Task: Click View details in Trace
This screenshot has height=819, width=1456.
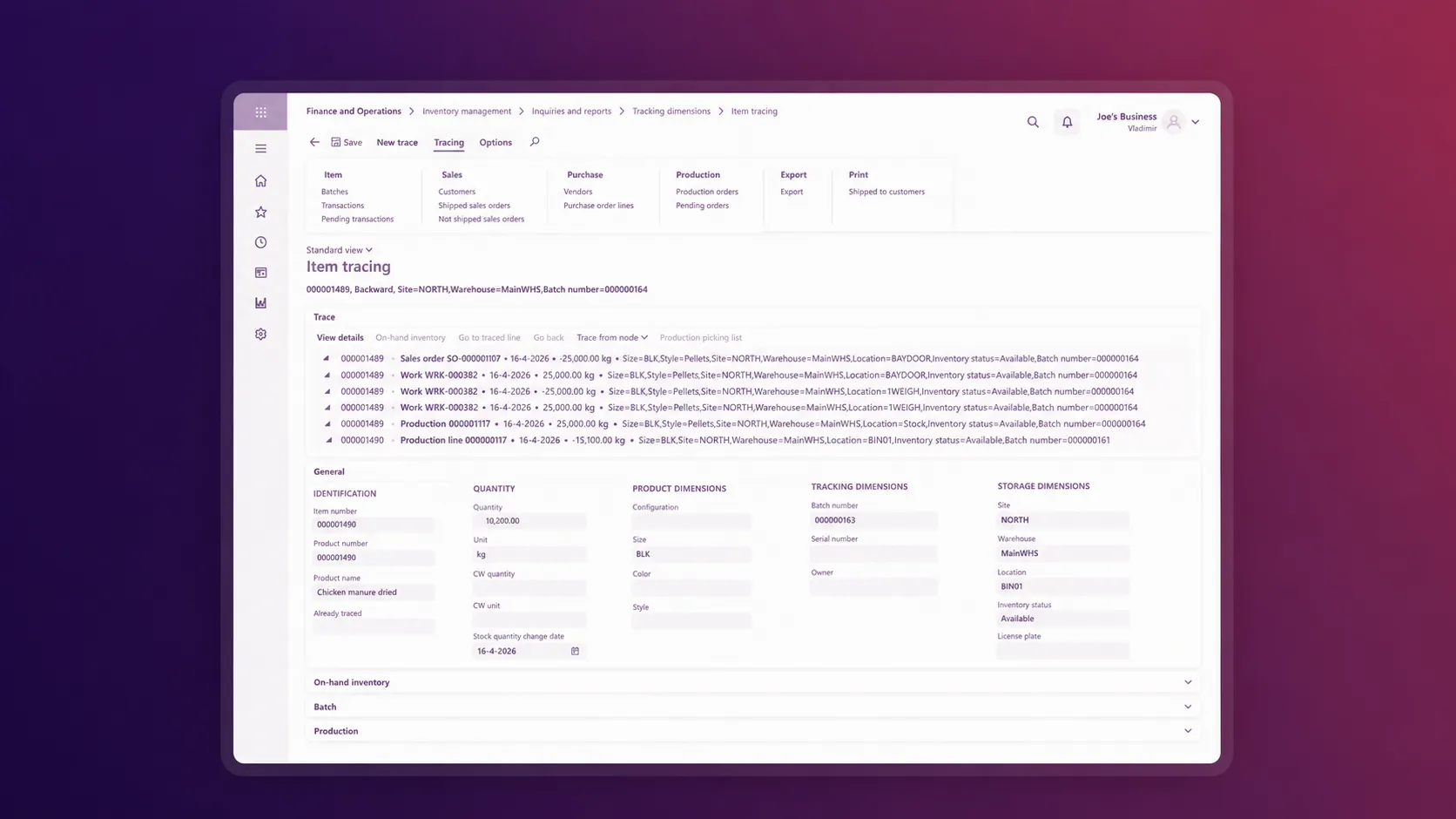Action: point(340,337)
